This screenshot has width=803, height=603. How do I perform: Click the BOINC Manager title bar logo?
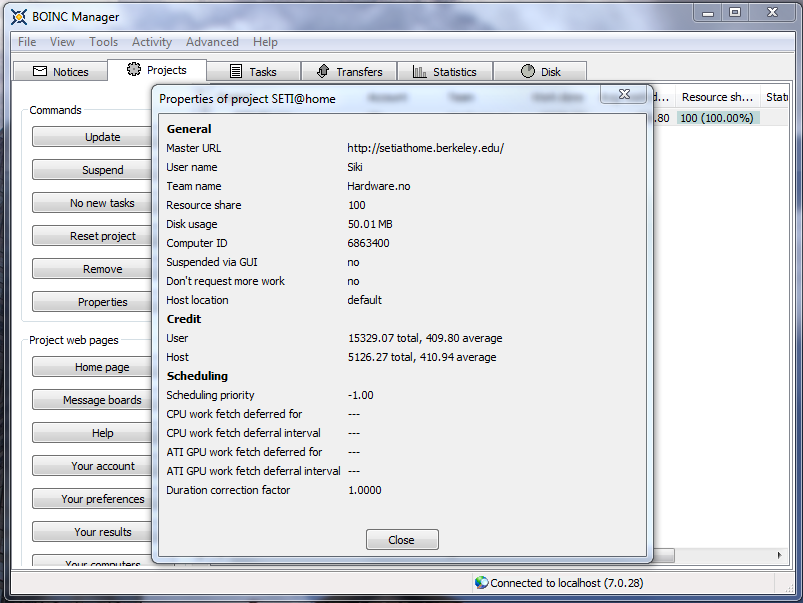pyautogui.click(x=19, y=17)
